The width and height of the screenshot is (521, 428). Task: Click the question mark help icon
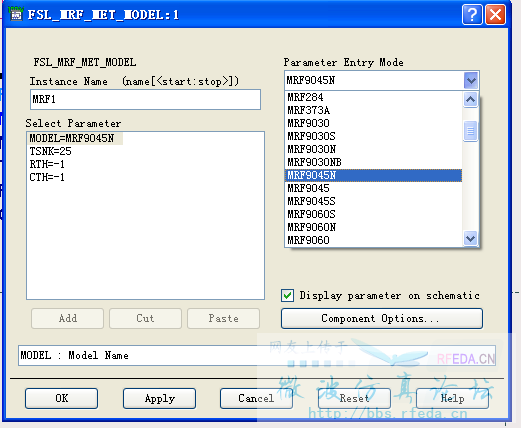tap(472, 15)
